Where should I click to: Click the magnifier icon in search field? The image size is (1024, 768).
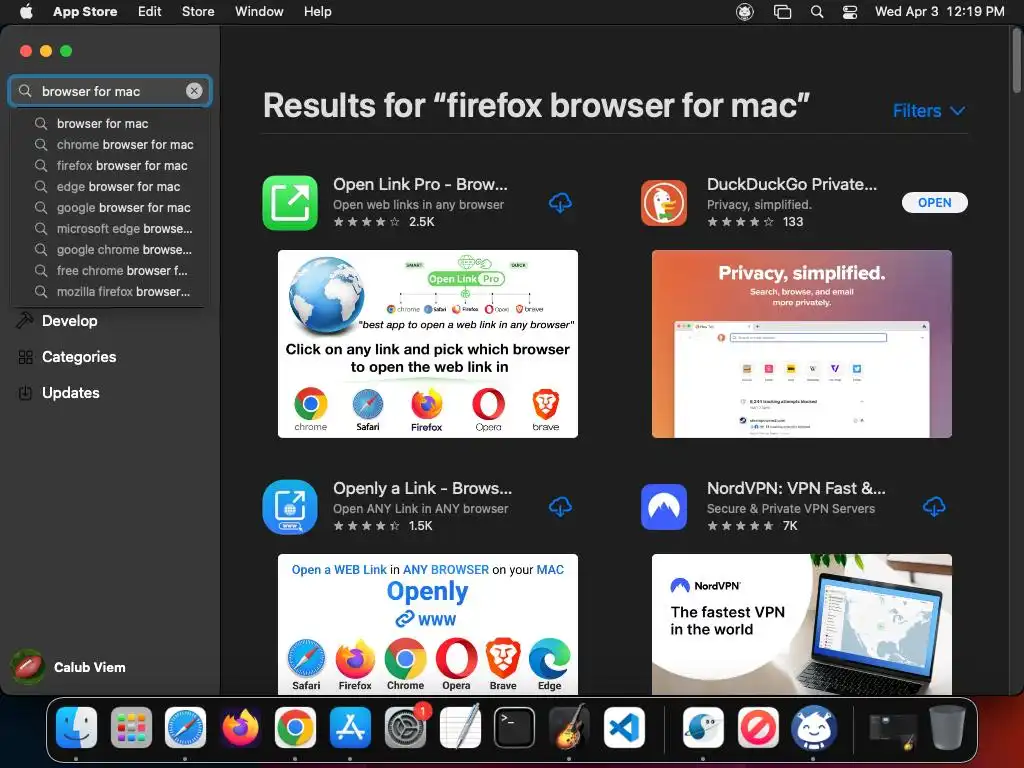25,91
